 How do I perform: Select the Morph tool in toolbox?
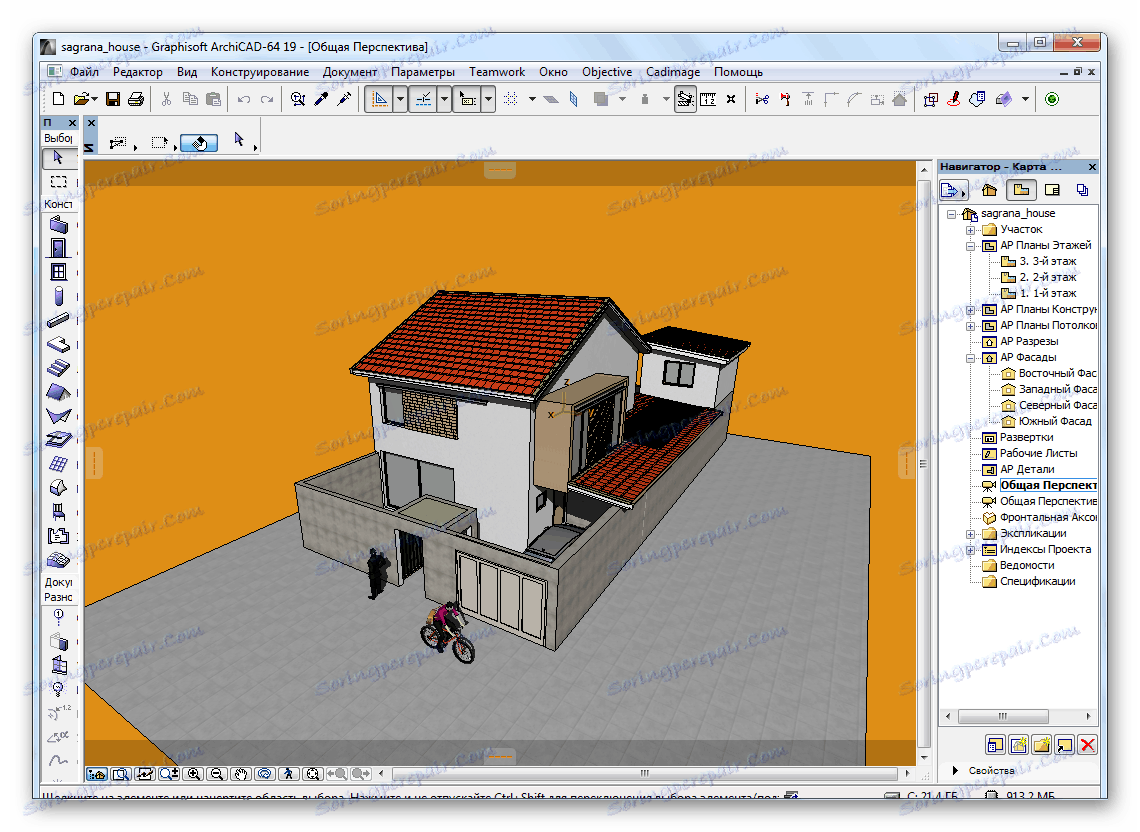[x=58, y=487]
